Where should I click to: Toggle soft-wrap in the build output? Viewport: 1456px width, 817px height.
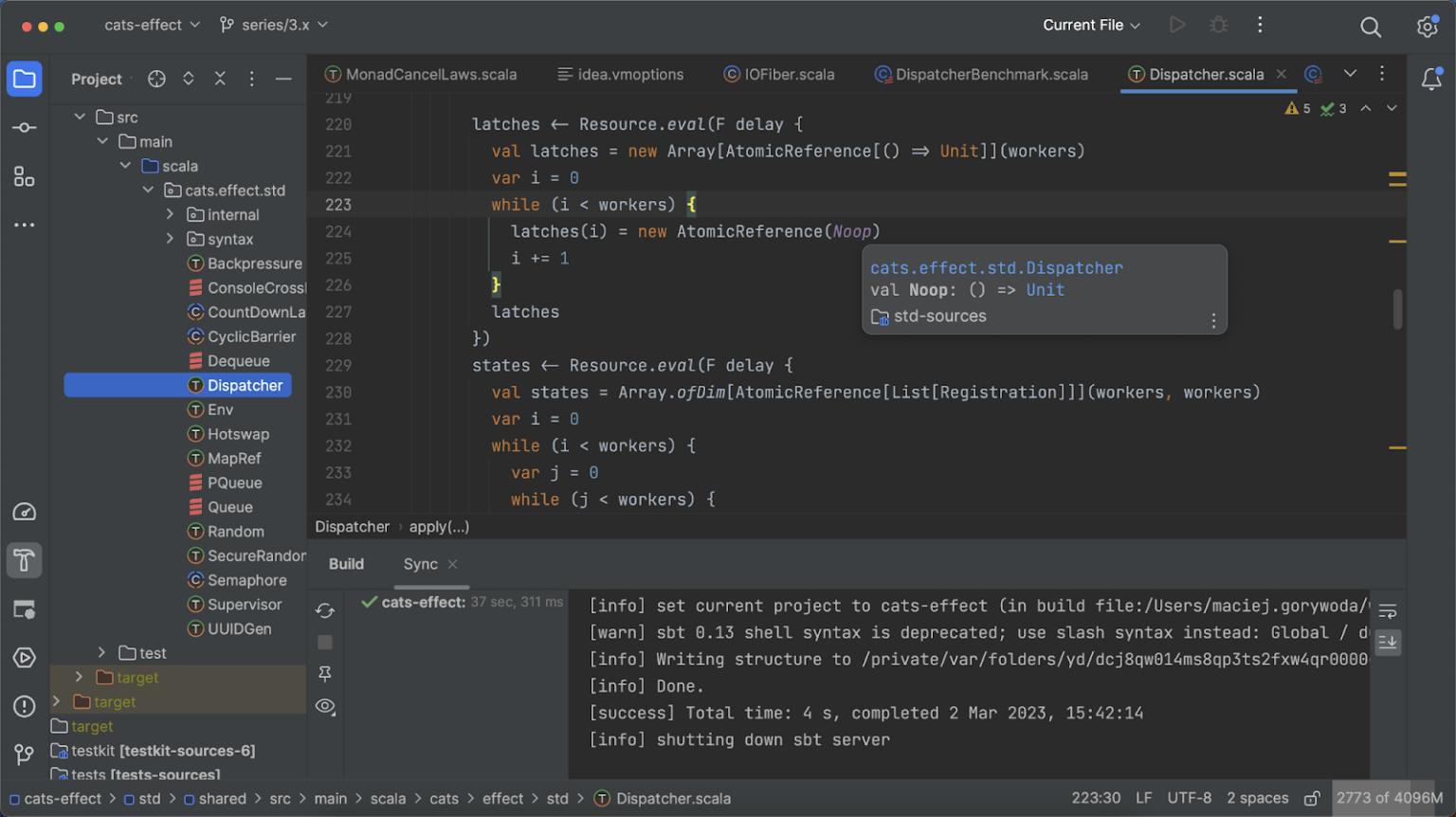(1388, 611)
